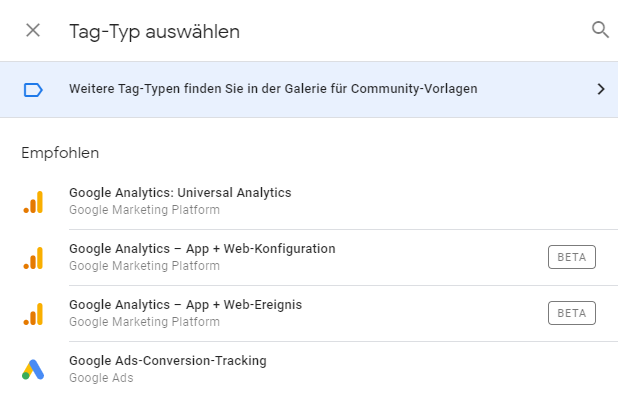Open the Weitere Tag-Typen gallery banner text
The image size is (618, 395).
(x=273, y=89)
